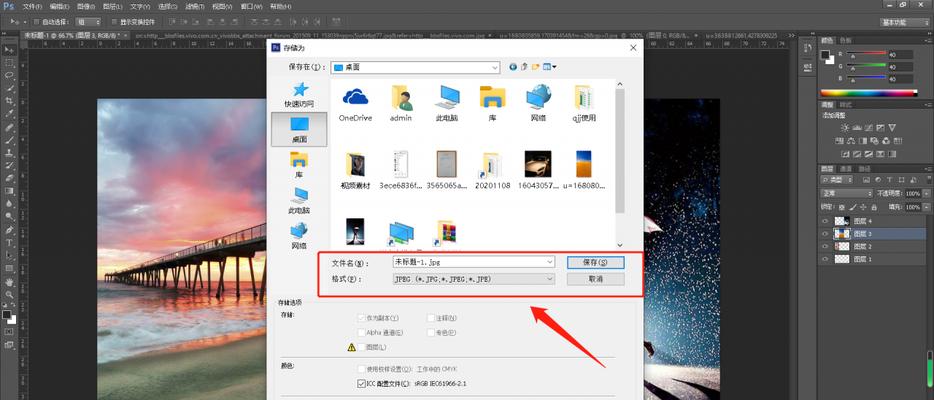The width and height of the screenshot is (934, 400).
Task: Add a Brightness/Contrast adjustment
Action: [845, 127]
